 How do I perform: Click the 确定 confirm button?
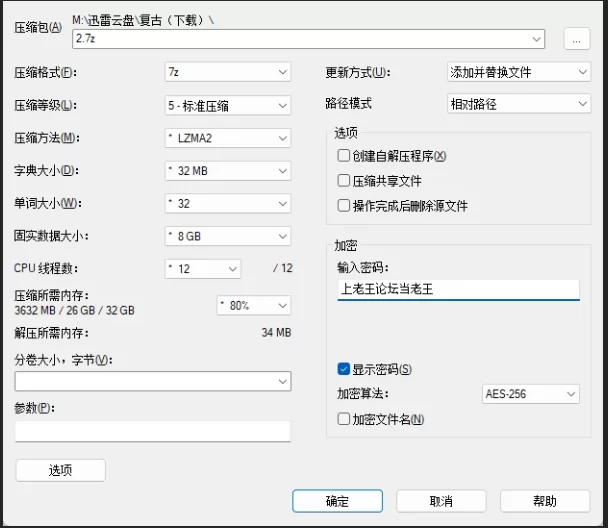coord(338,501)
